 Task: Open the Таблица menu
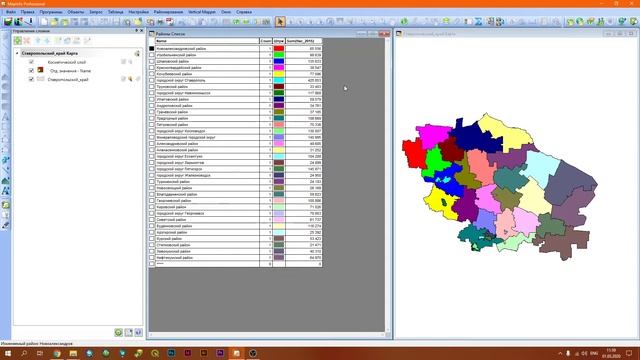[116, 12]
